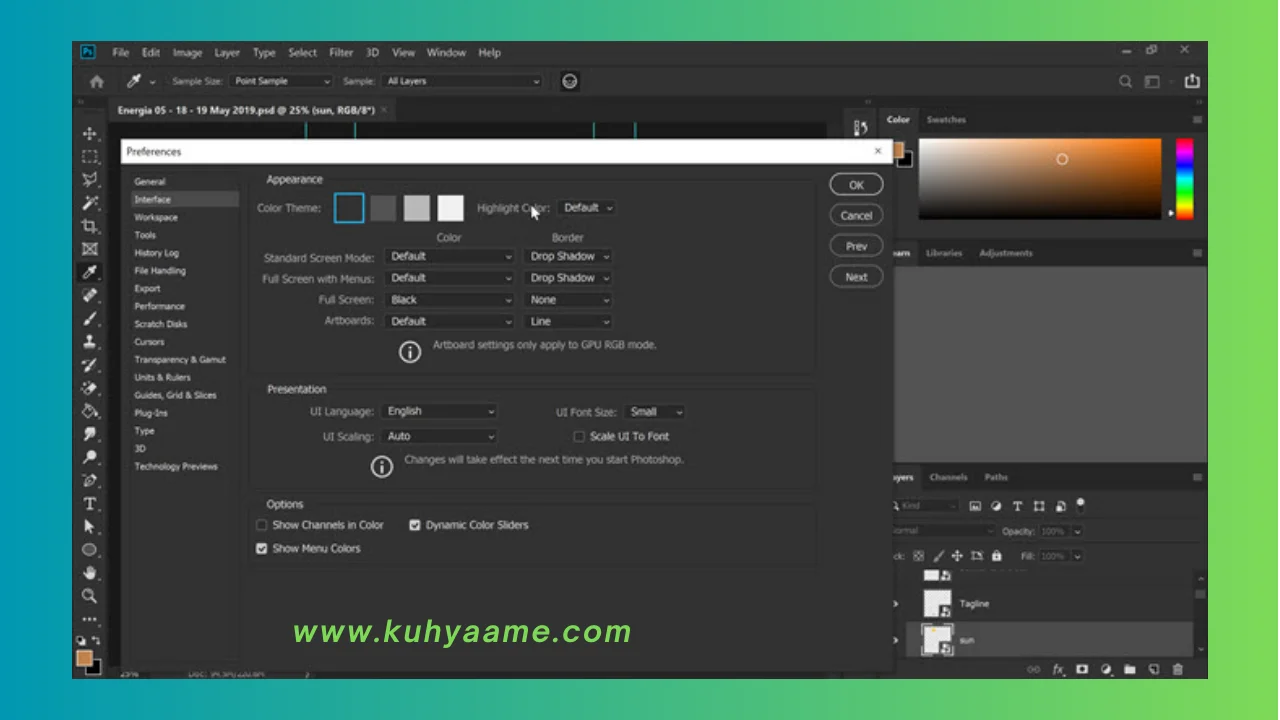Open the UI Font Size dropdown
Image resolution: width=1280 pixels, height=720 pixels.
click(655, 412)
